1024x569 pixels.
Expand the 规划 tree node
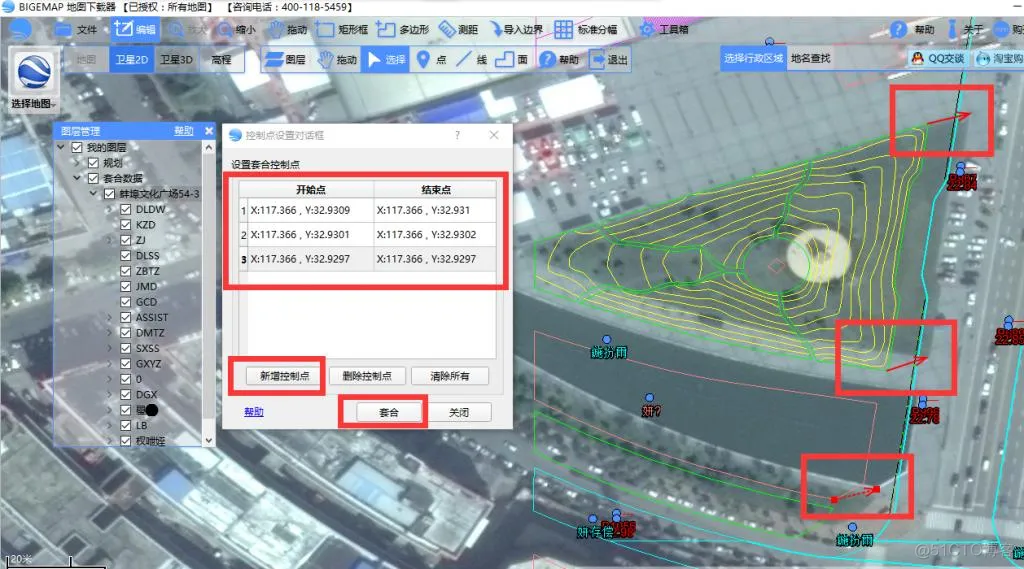coord(77,163)
